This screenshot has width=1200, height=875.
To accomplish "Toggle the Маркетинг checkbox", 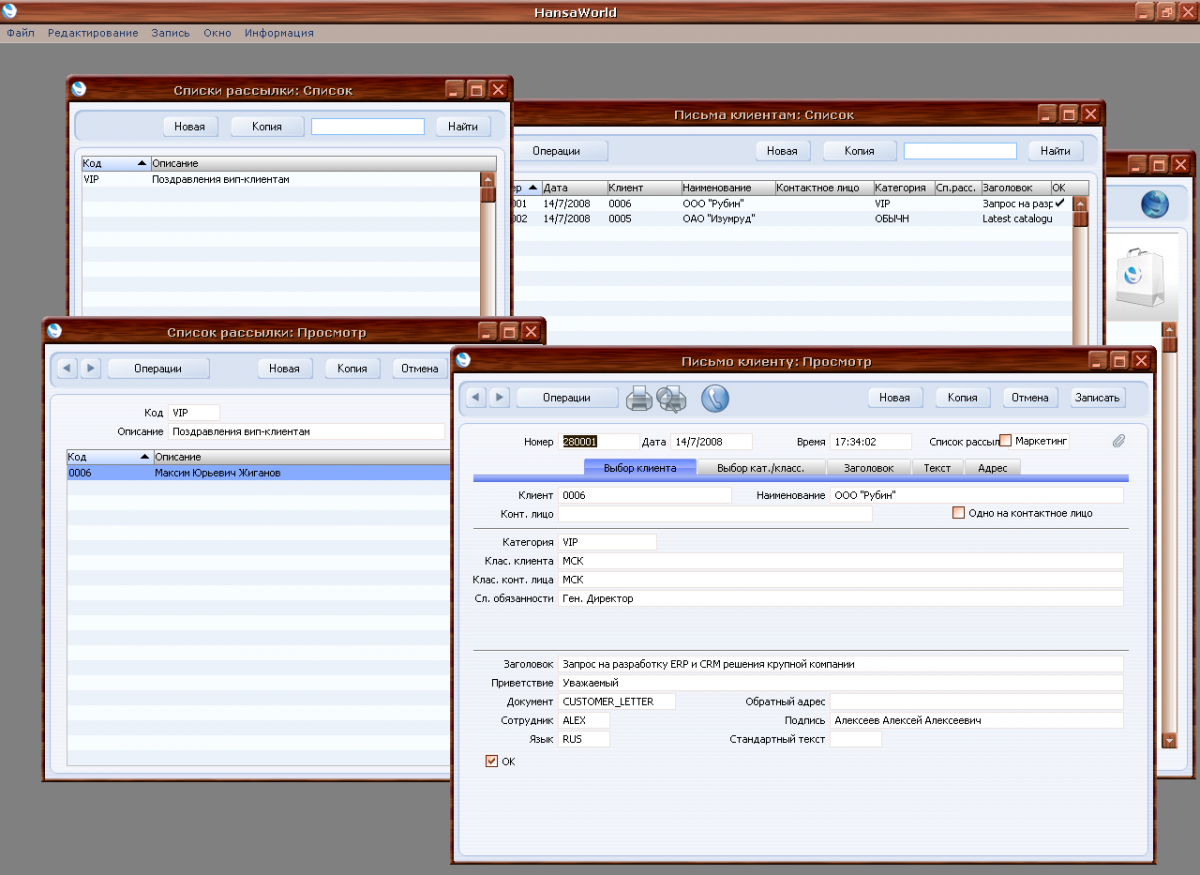I will pos(1006,441).
